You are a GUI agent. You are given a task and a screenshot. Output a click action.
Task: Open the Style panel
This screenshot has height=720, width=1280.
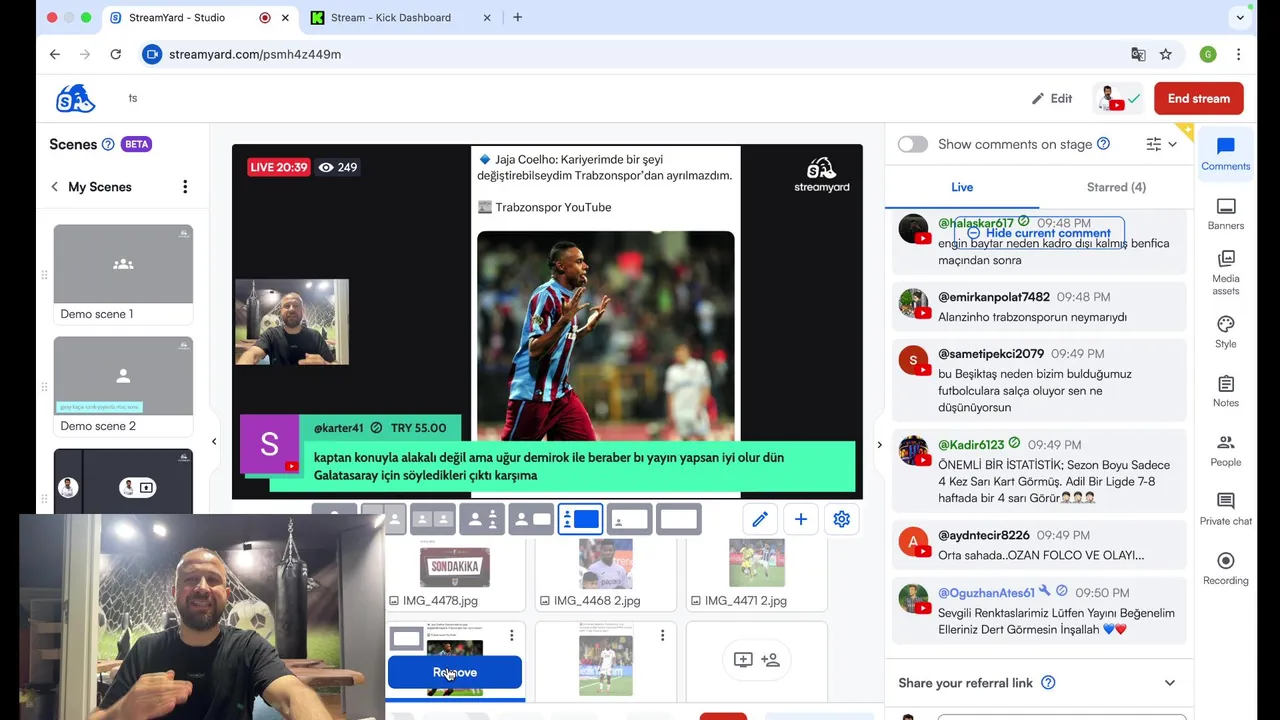point(1226,332)
